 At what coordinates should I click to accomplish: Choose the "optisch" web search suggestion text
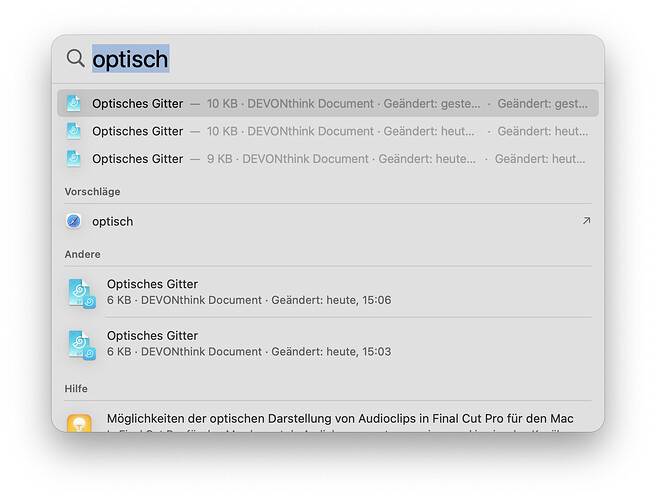pos(112,221)
